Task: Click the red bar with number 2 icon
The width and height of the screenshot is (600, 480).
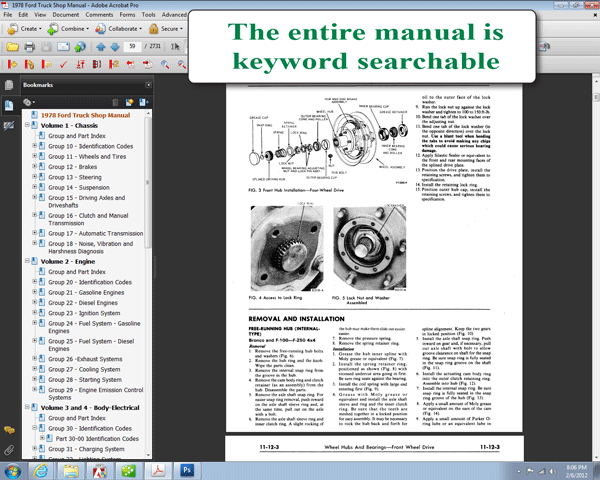Action: [114, 64]
